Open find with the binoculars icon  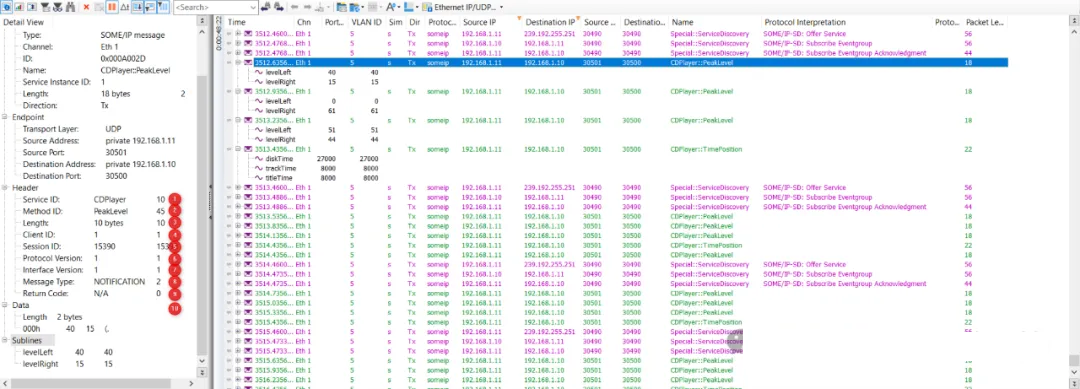(x=70, y=7)
